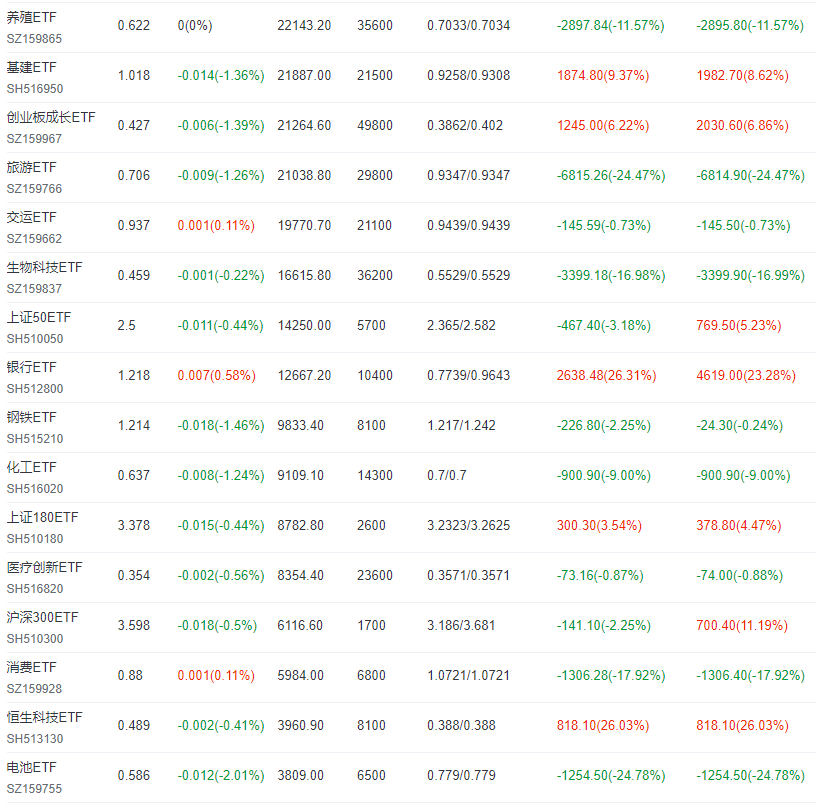Screen dimensions: 816x803
Task: Select price 3.598 for 沪深300ETF
Action: tap(134, 624)
